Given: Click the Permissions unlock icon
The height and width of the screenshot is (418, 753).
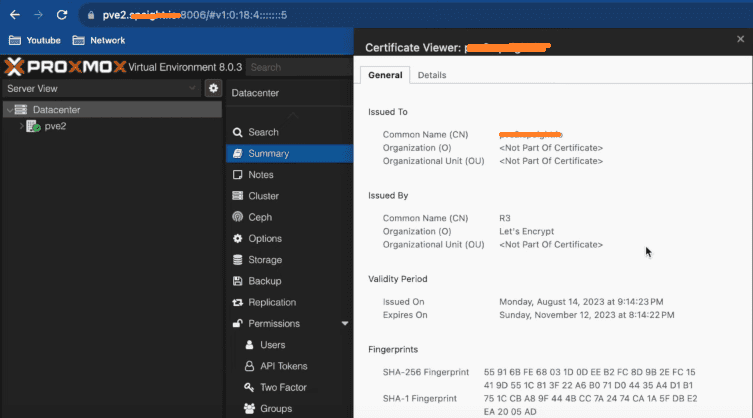Looking at the screenshot, I should [237, 323].
